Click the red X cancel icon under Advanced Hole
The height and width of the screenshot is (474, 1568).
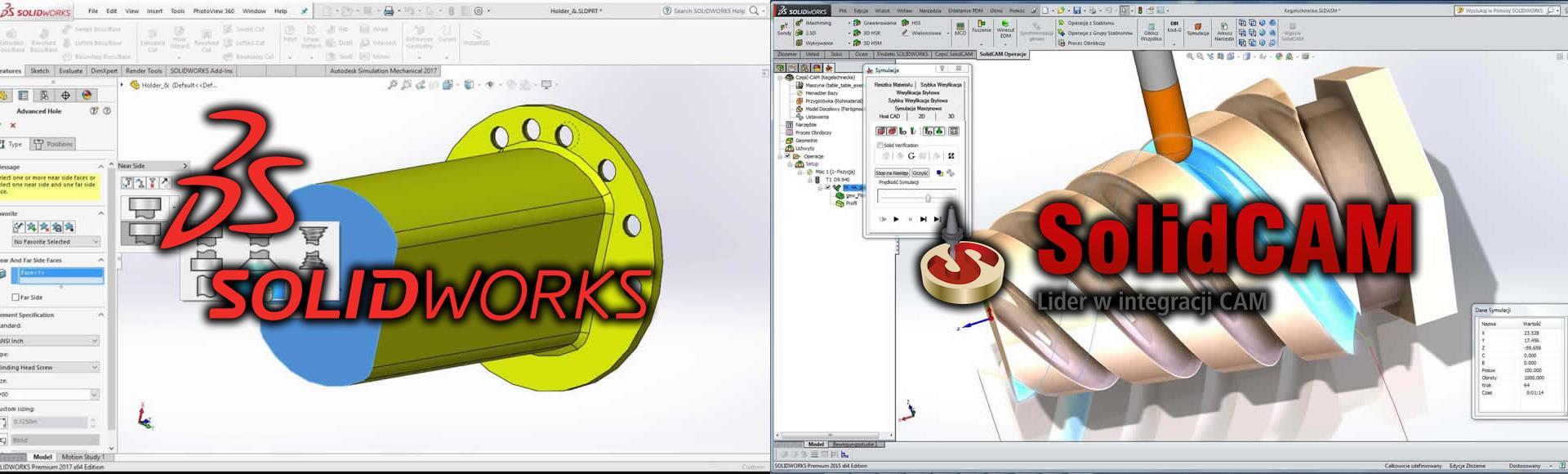click(12, 125)
